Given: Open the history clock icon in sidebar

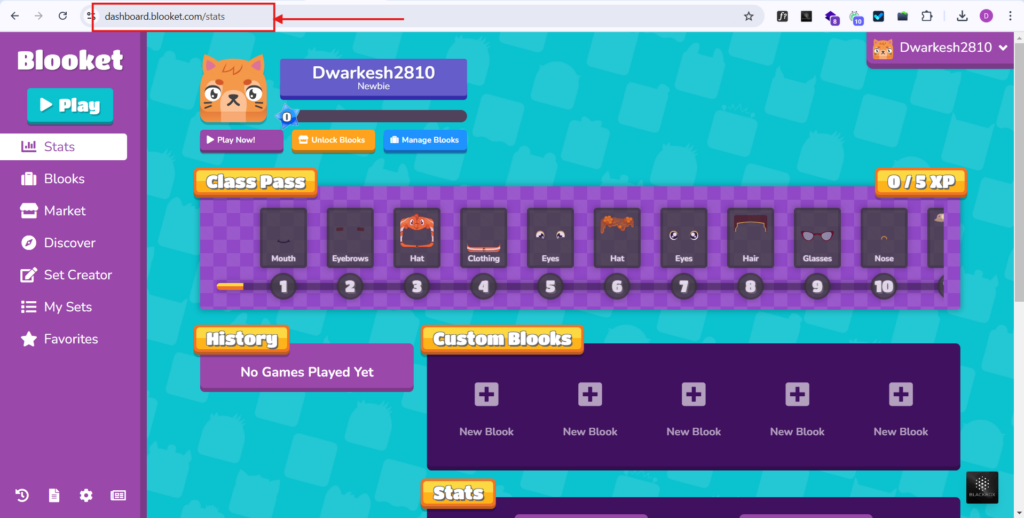Looking at the screenshot, I should click(x=22, y=495).
